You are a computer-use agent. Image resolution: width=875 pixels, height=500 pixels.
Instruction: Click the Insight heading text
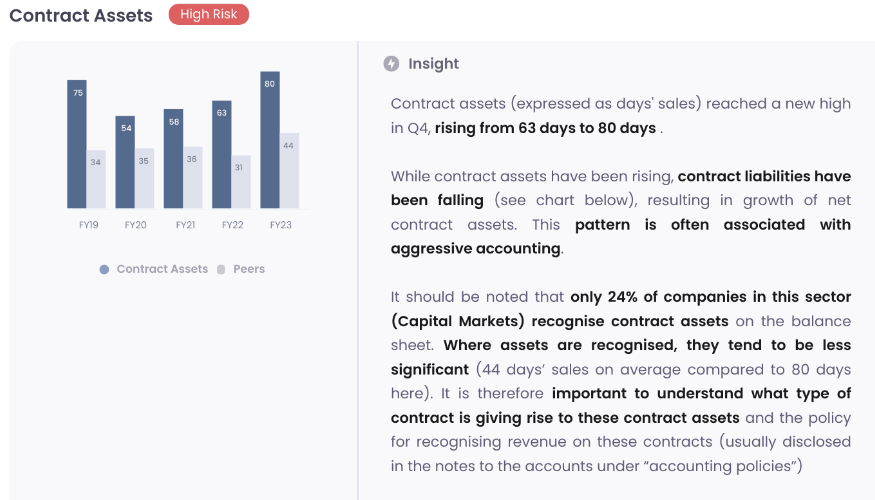point(434,64)
